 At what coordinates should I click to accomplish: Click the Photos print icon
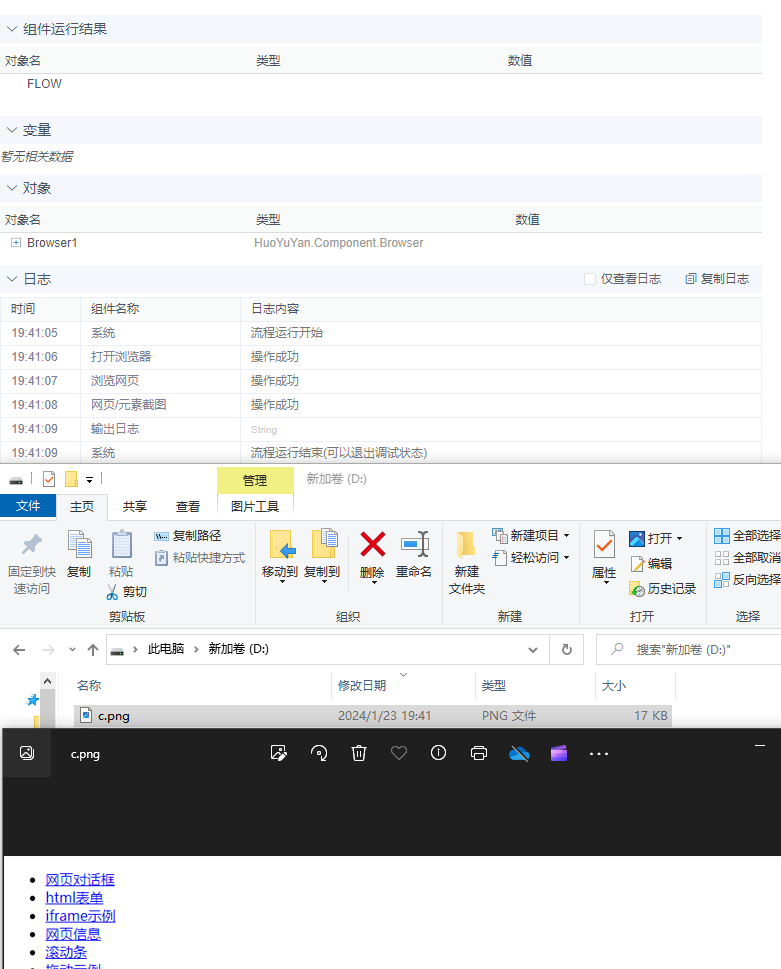(x=479, y=753)
